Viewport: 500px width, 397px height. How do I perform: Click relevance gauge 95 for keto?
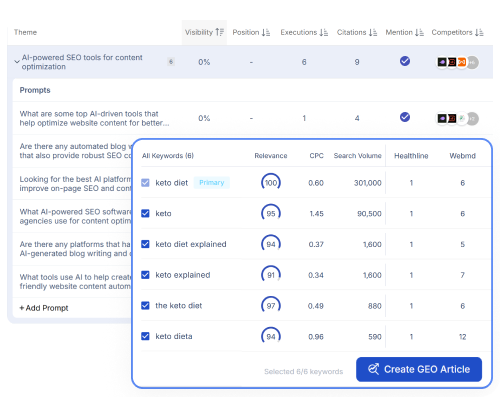(271, 213)
